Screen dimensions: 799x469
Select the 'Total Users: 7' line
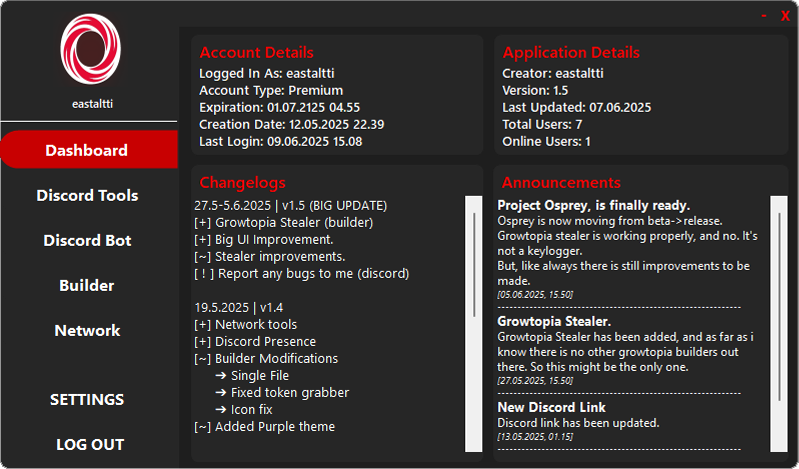pos(542,124)
